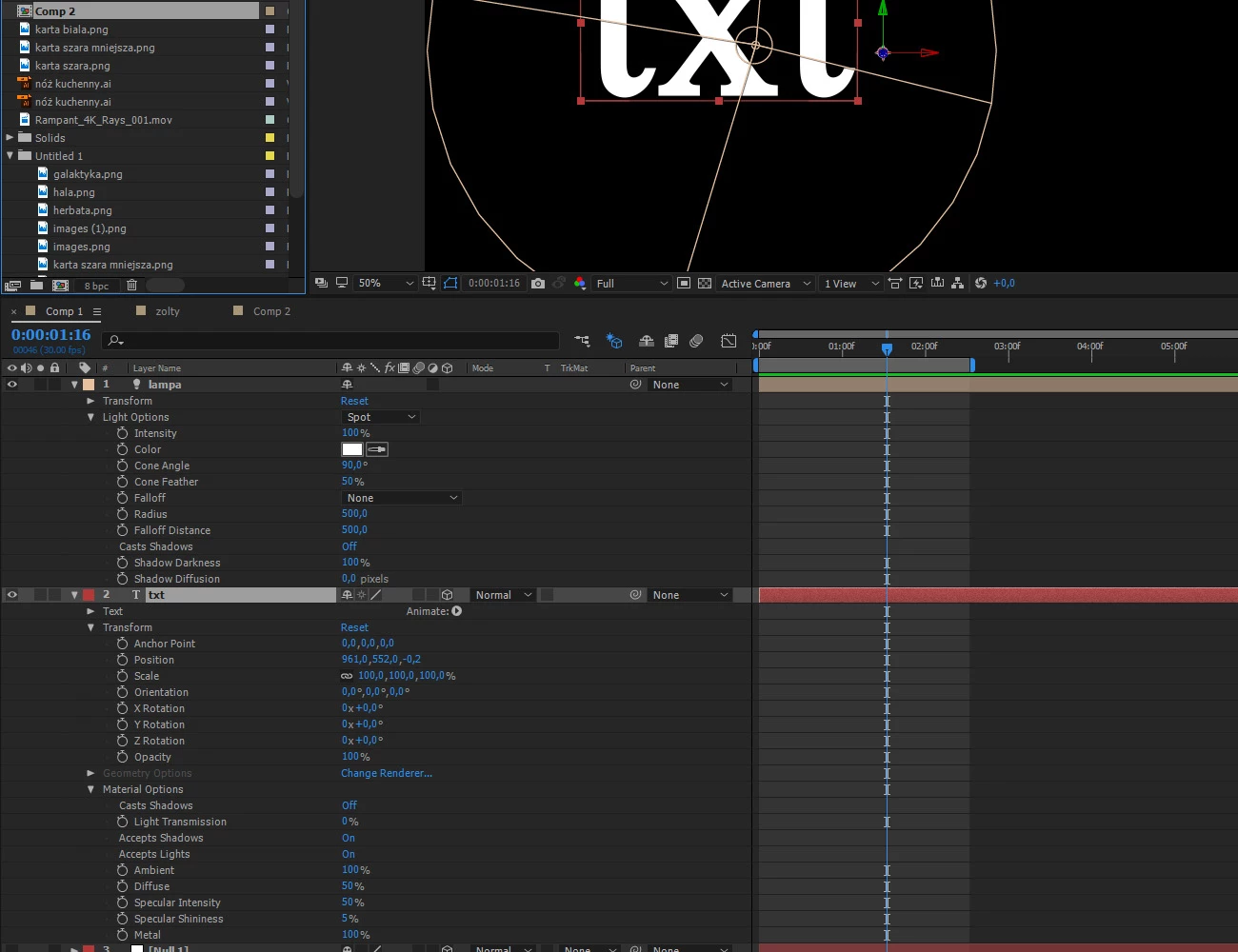Viewport: 1238px width, 952px height.
Task: Open the Spot light type dropdown
Action: [x=381, y=417]
